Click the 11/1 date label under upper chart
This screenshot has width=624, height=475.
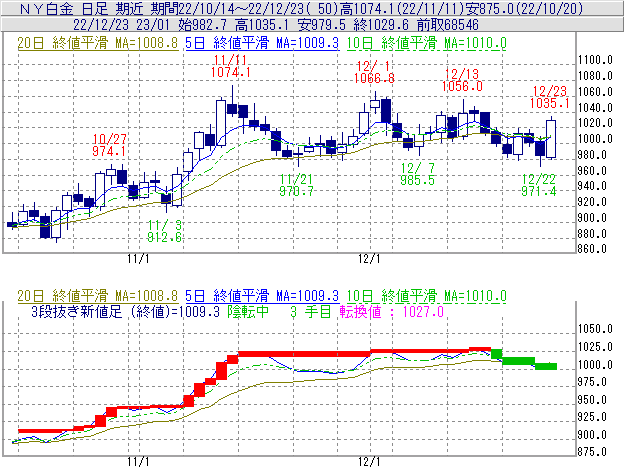point(138,259)
